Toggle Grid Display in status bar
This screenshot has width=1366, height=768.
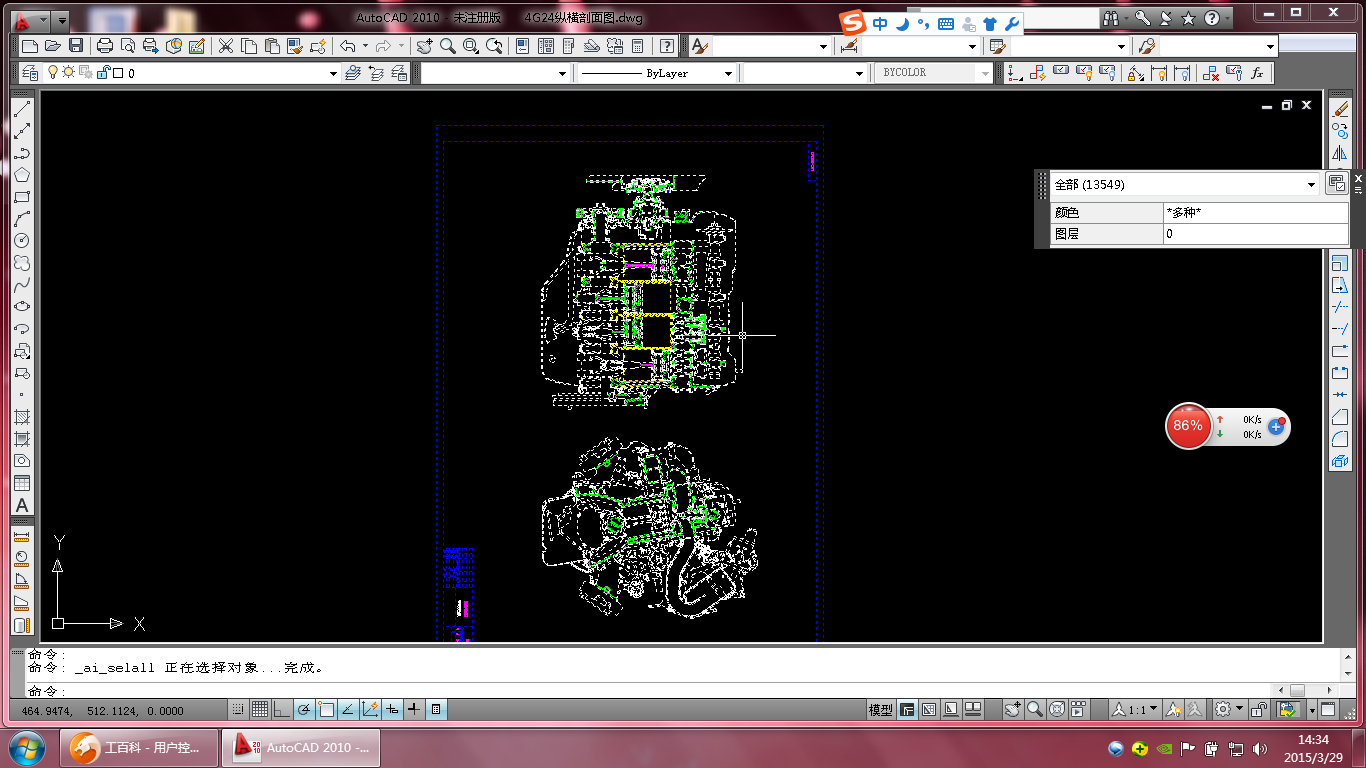pos(259,710)
